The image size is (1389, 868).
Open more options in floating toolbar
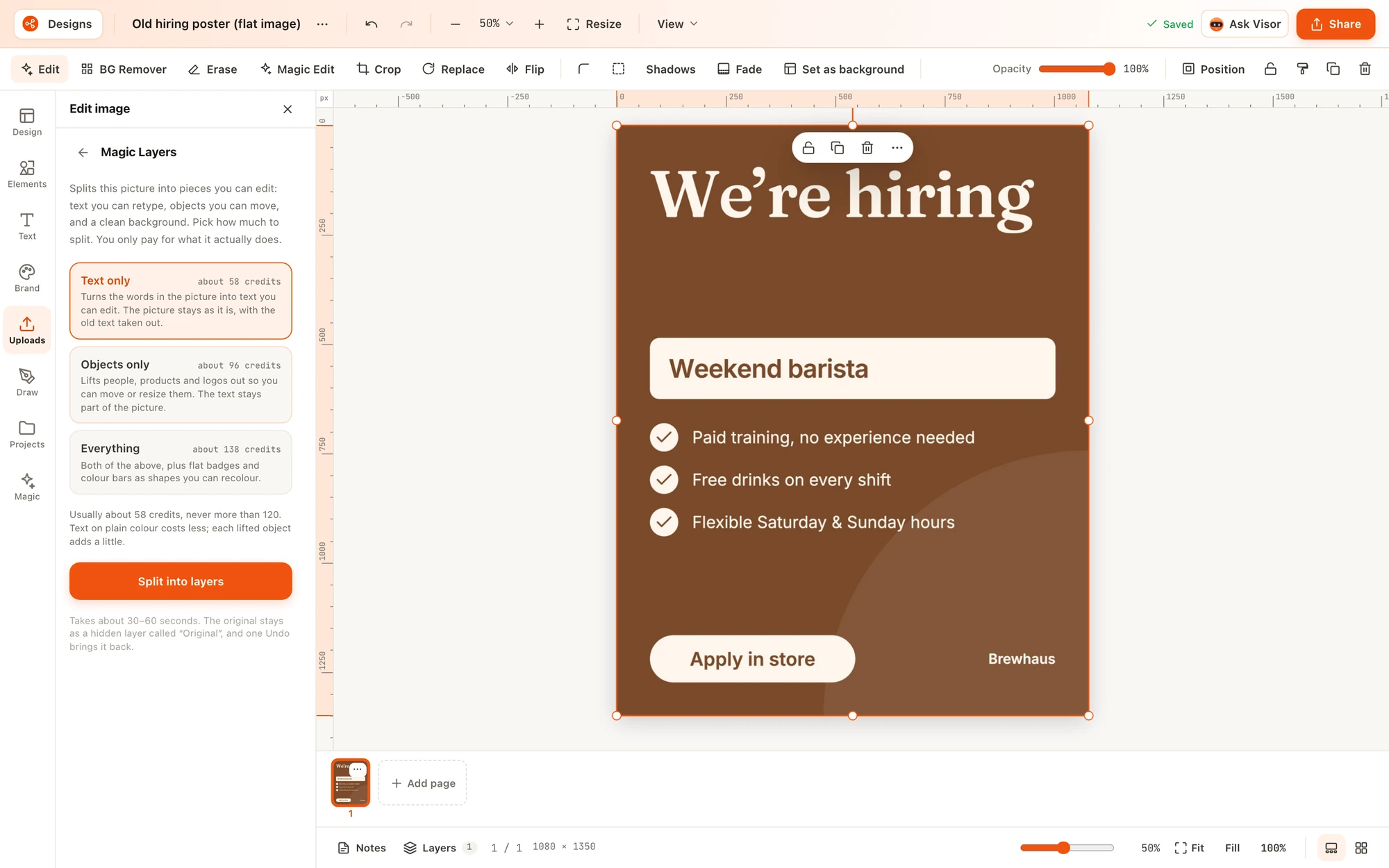[x=897, y=148]
